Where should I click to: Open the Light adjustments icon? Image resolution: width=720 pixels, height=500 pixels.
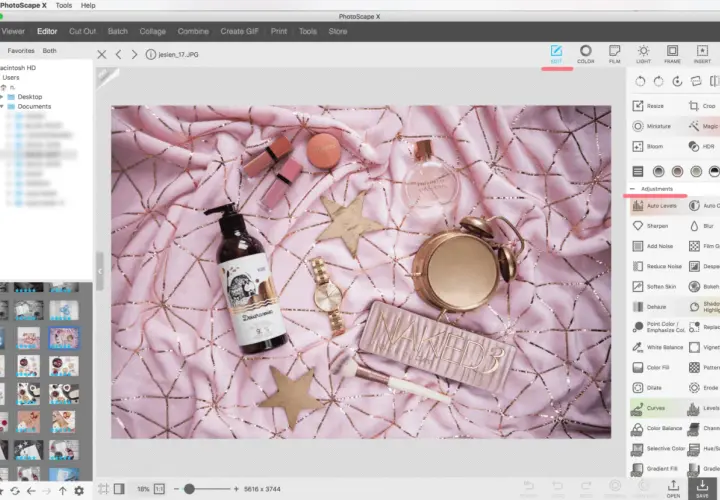[643, 54]
